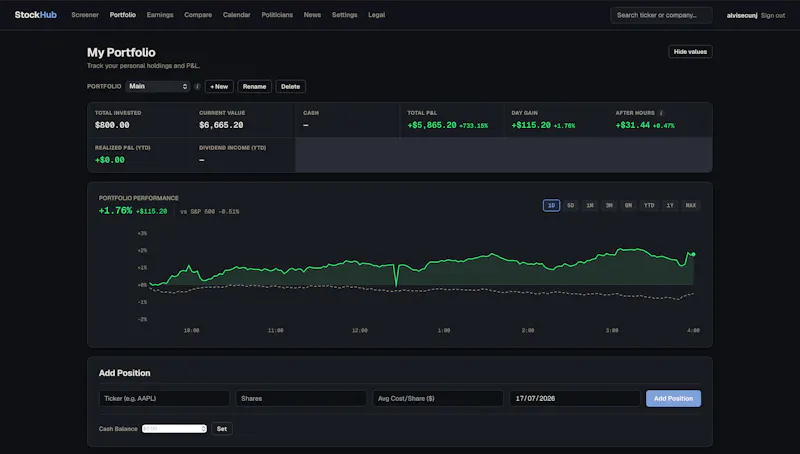This screenshot has height=454, width=800.
Task: Click the Add Position section heading
Action: [124, 373]
